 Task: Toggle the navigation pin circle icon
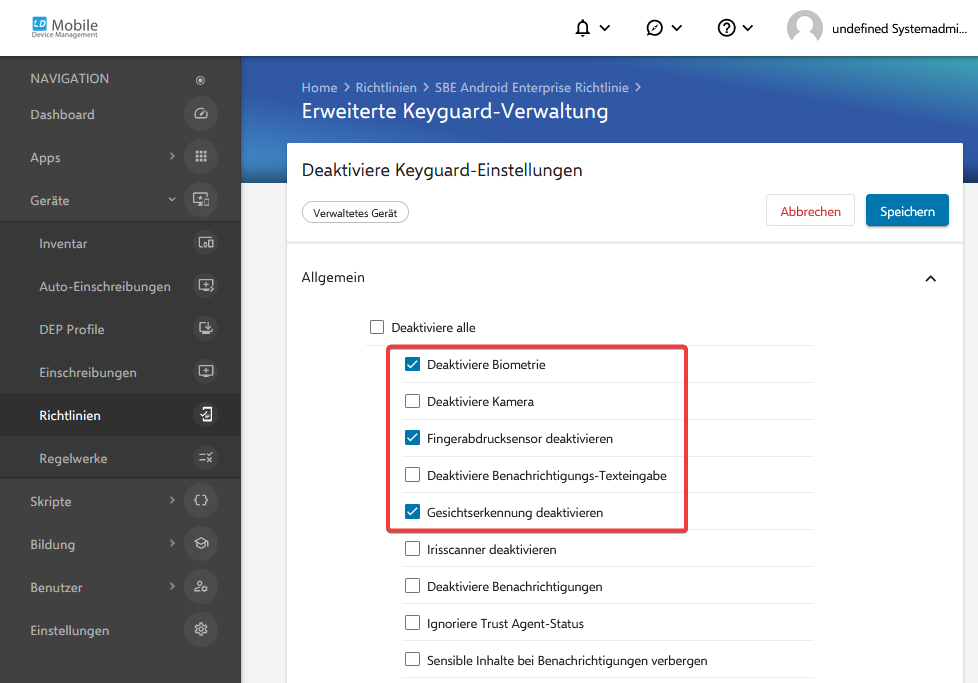coord(200,80)
